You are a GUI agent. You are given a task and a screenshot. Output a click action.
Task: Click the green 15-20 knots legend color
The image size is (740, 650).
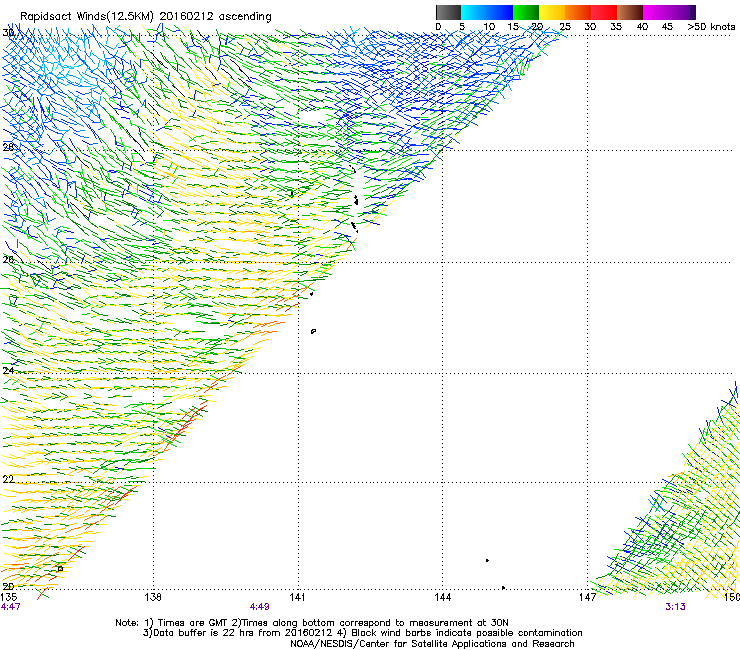pyautogui.click(x=526, y=12)
